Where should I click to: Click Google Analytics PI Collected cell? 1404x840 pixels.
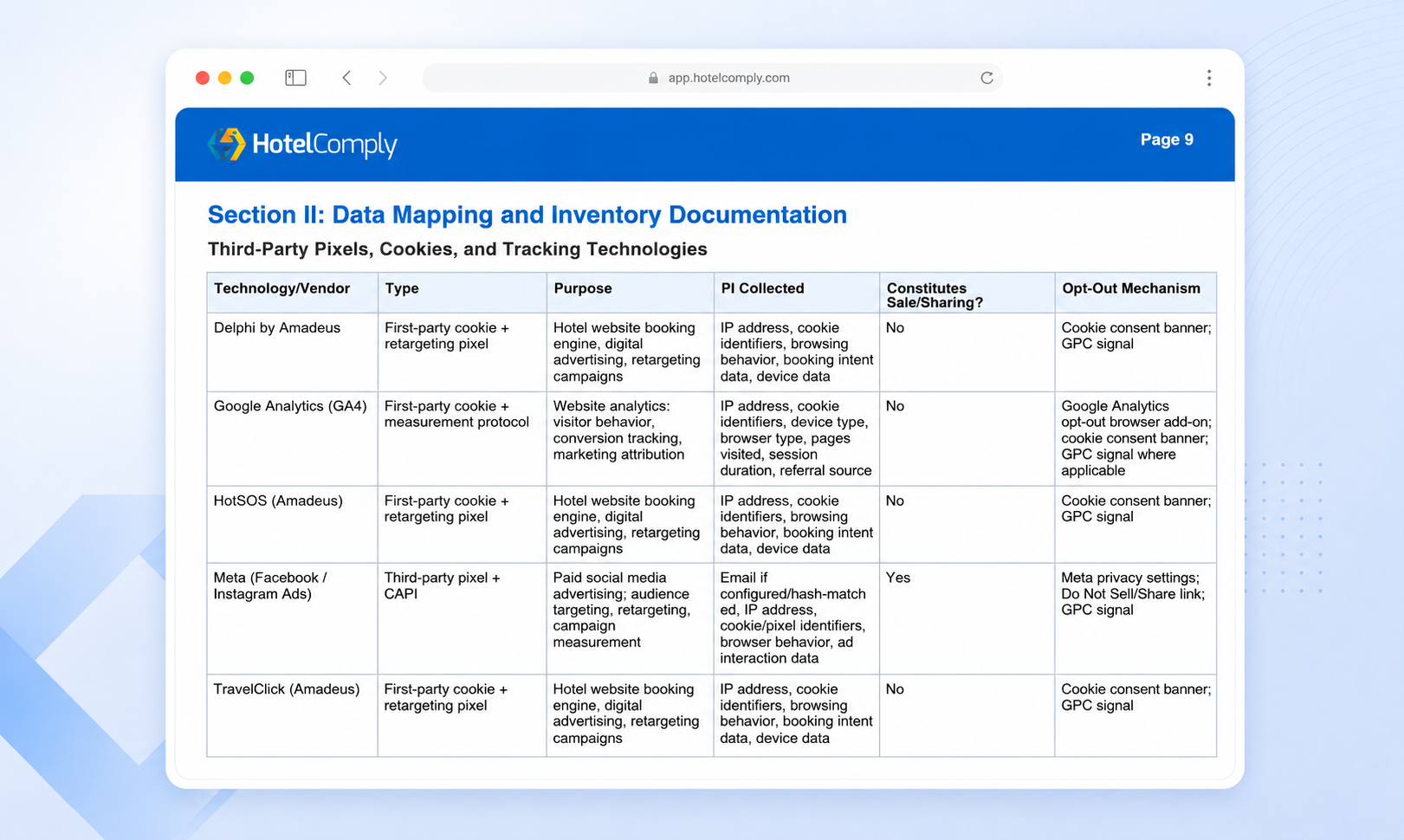pos(796,438)
